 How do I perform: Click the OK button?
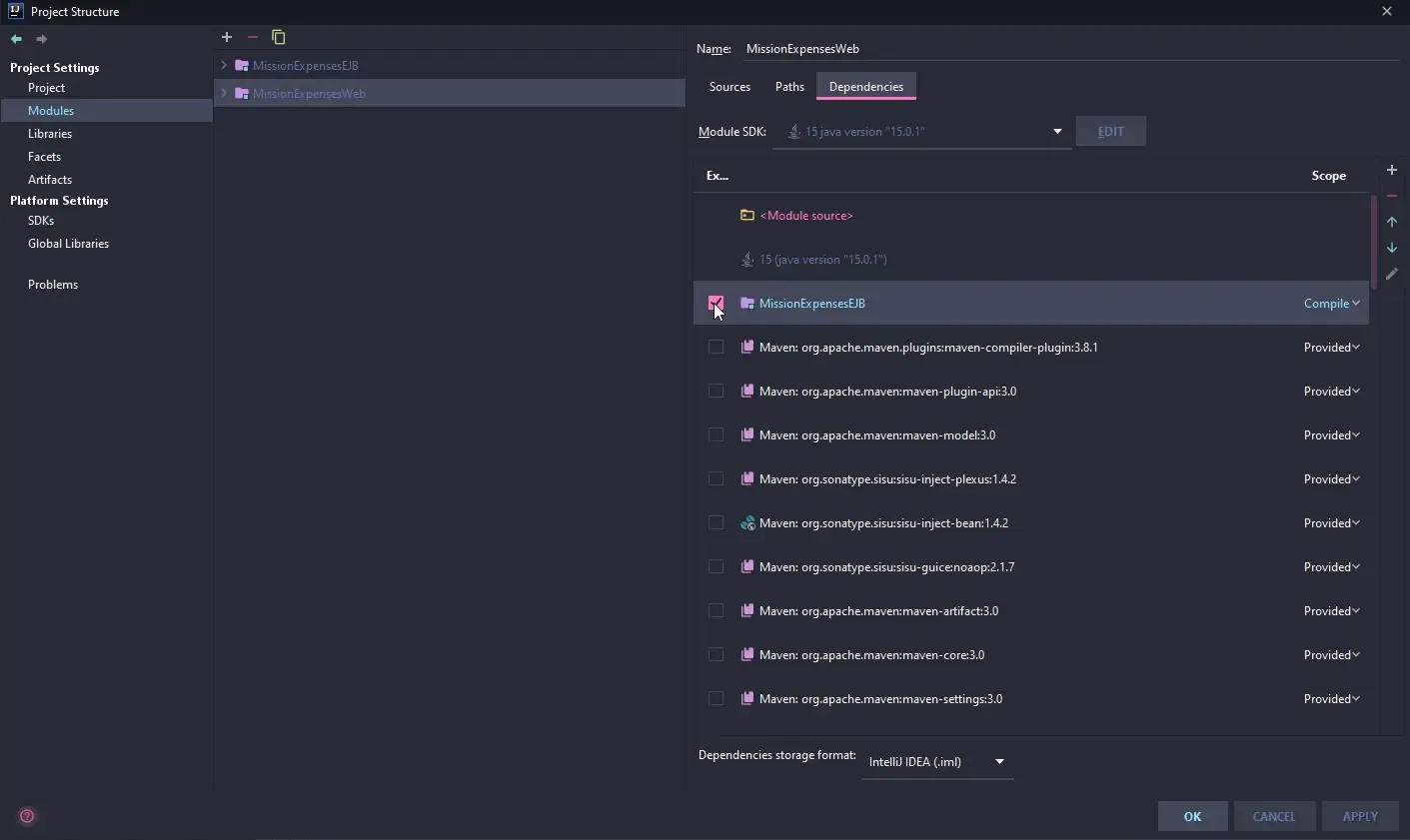click(x=1192, y=816)
